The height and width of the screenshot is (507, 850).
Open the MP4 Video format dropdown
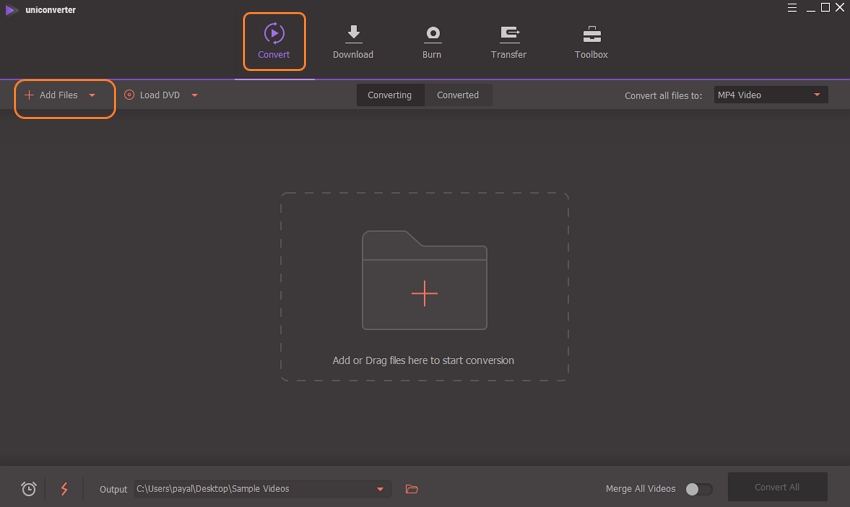[770, 95]
